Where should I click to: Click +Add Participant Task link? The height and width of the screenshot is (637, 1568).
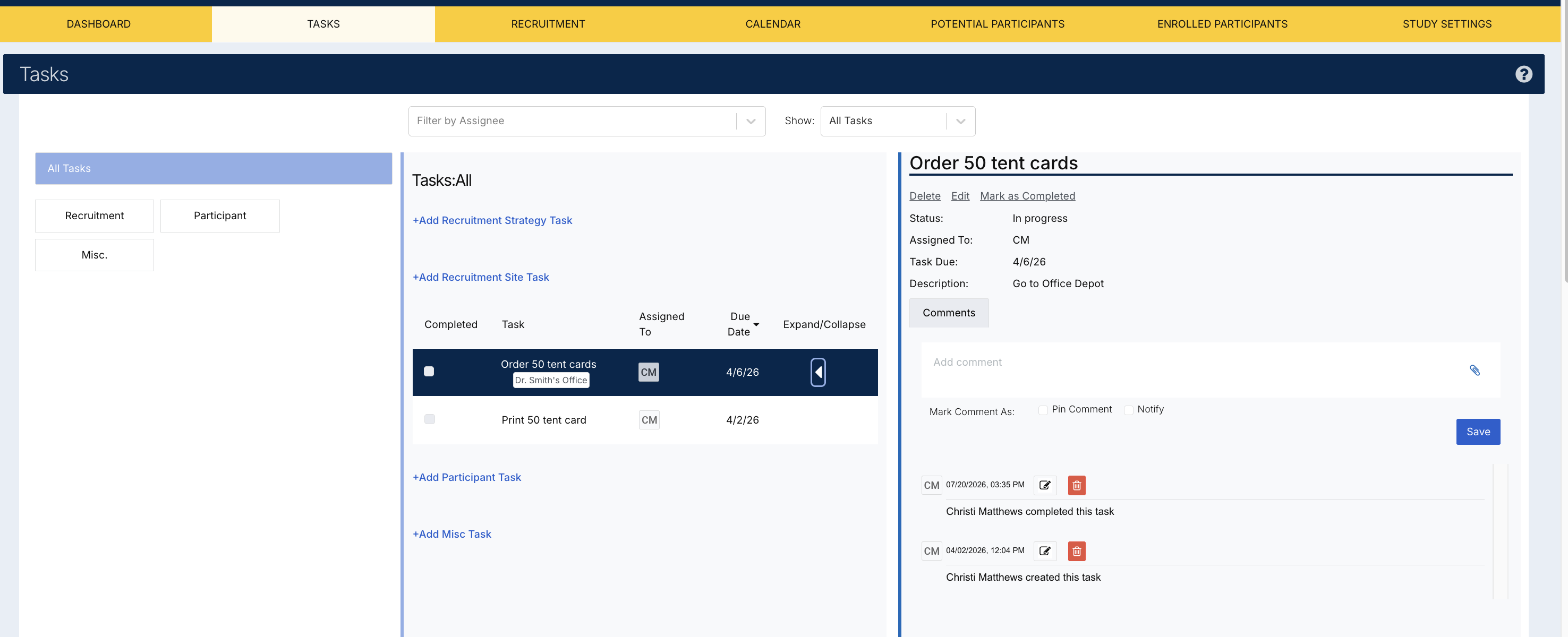pyautogui.click(x=467, y=477)
